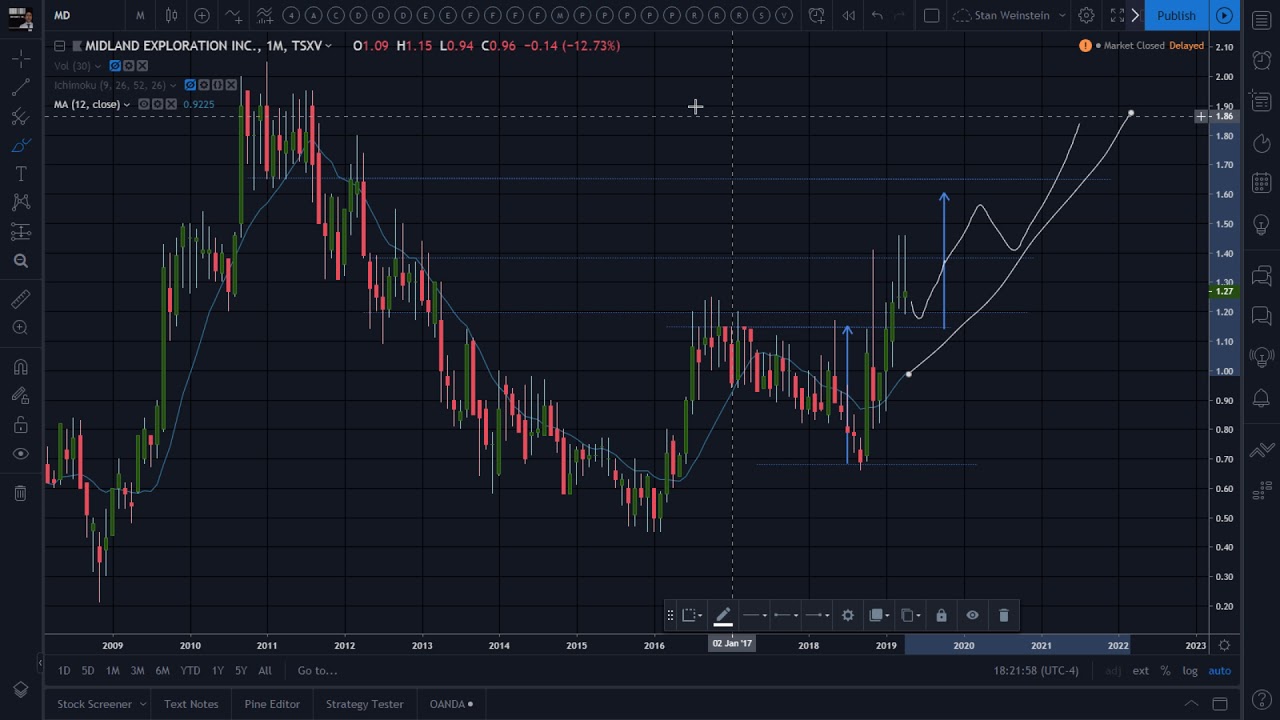Toggle the log price scale
Screen dimensions: 1280x720
click(x=1190, y=671)
